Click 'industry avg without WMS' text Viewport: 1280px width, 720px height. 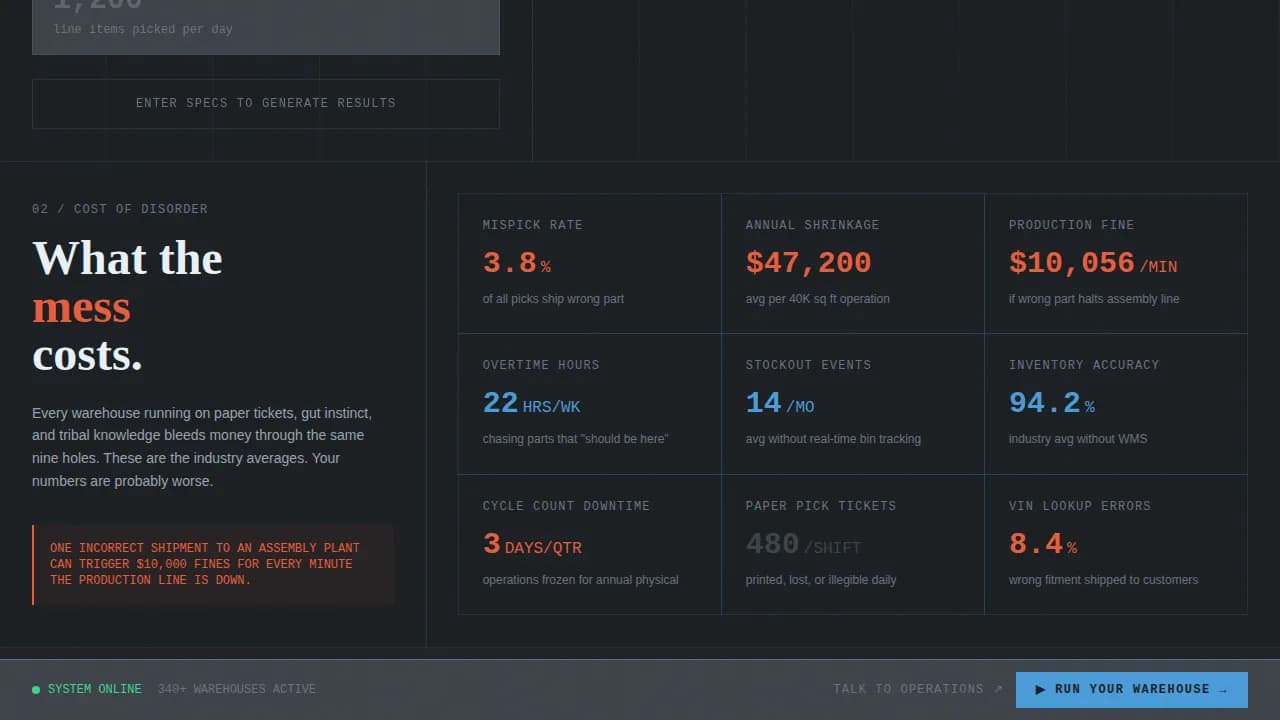pyautogui.click(x=1078, y=439)
